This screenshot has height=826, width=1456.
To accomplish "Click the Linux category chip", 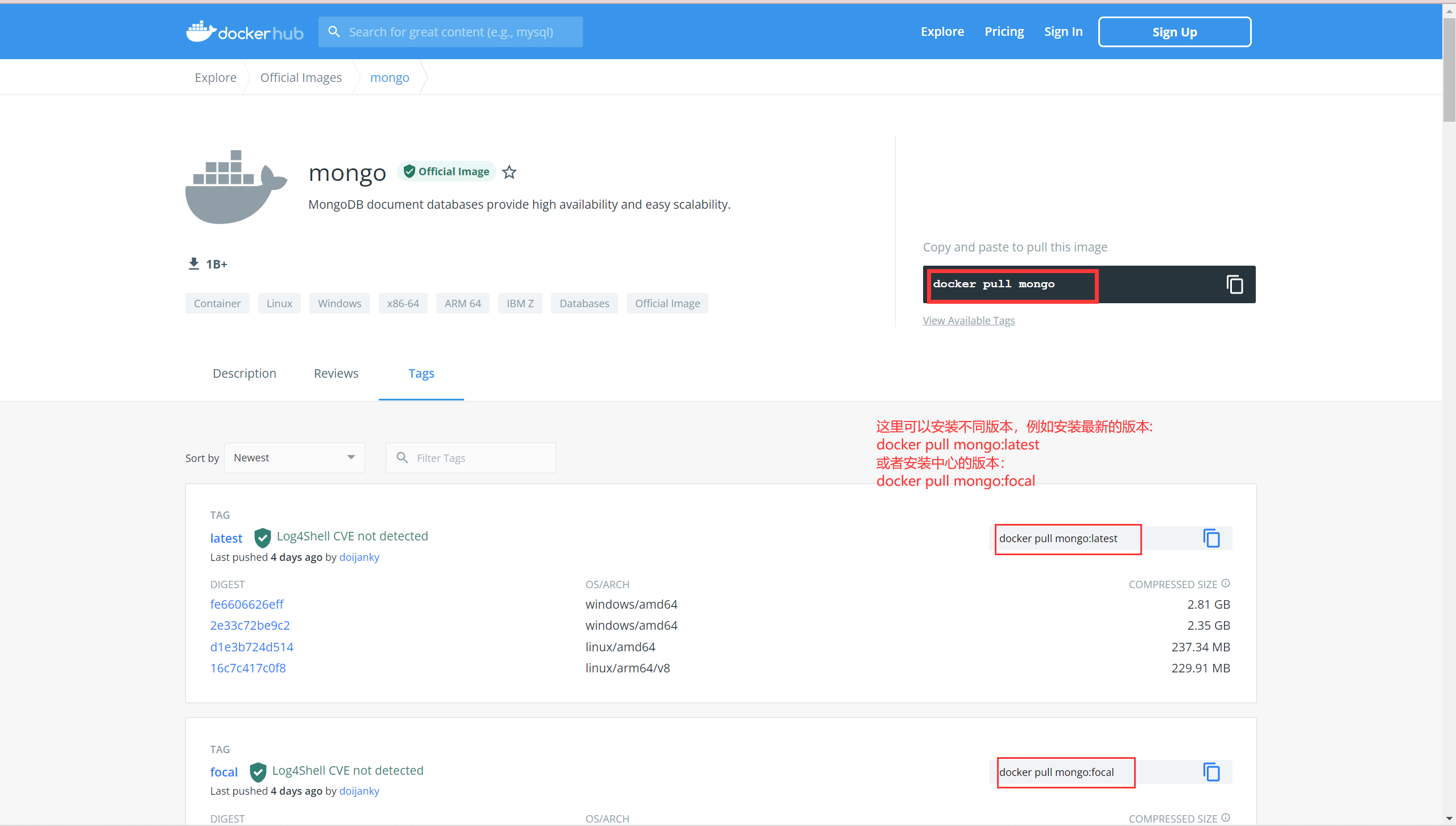I will tap(279, 303).
